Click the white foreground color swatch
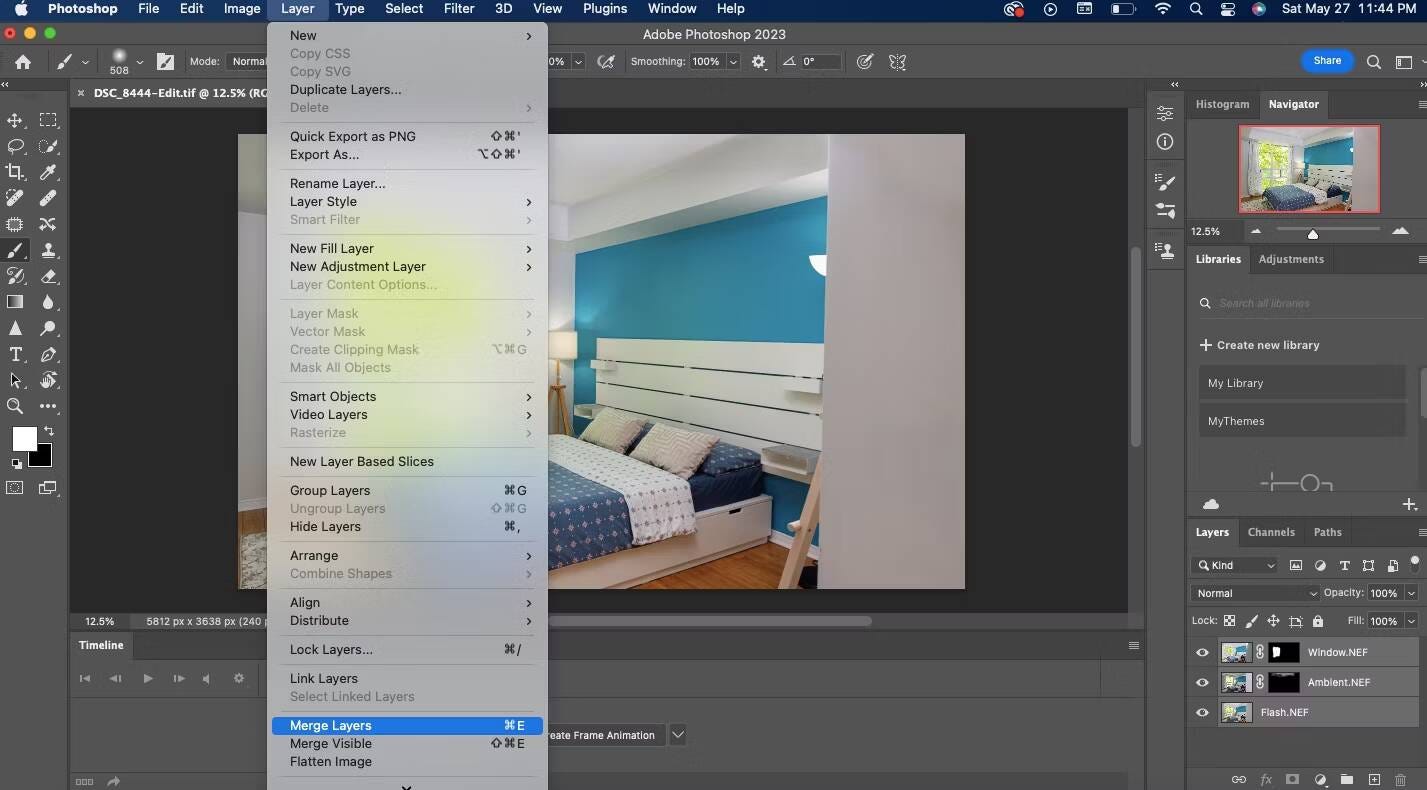Image resolution: width=1427 pixels, height=790 pixels. point(23,438)
